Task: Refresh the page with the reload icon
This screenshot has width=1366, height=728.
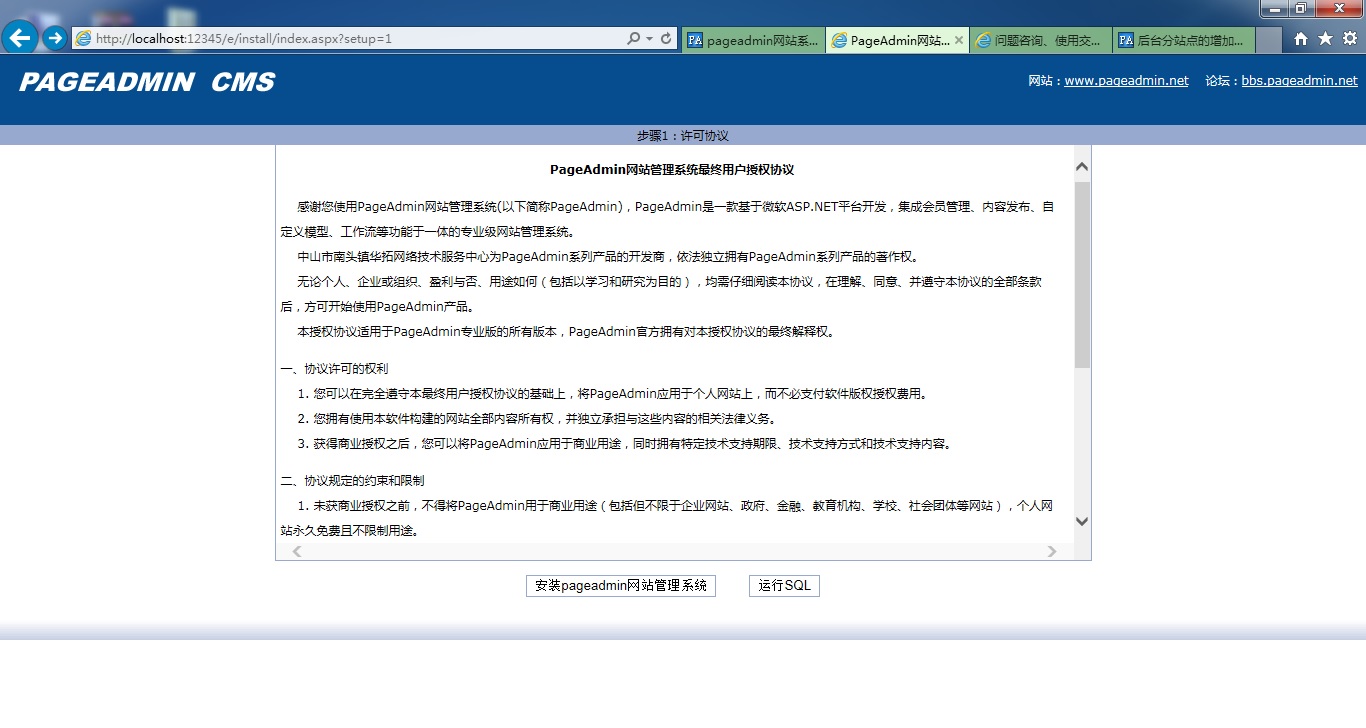Action: tap(667, 39)
